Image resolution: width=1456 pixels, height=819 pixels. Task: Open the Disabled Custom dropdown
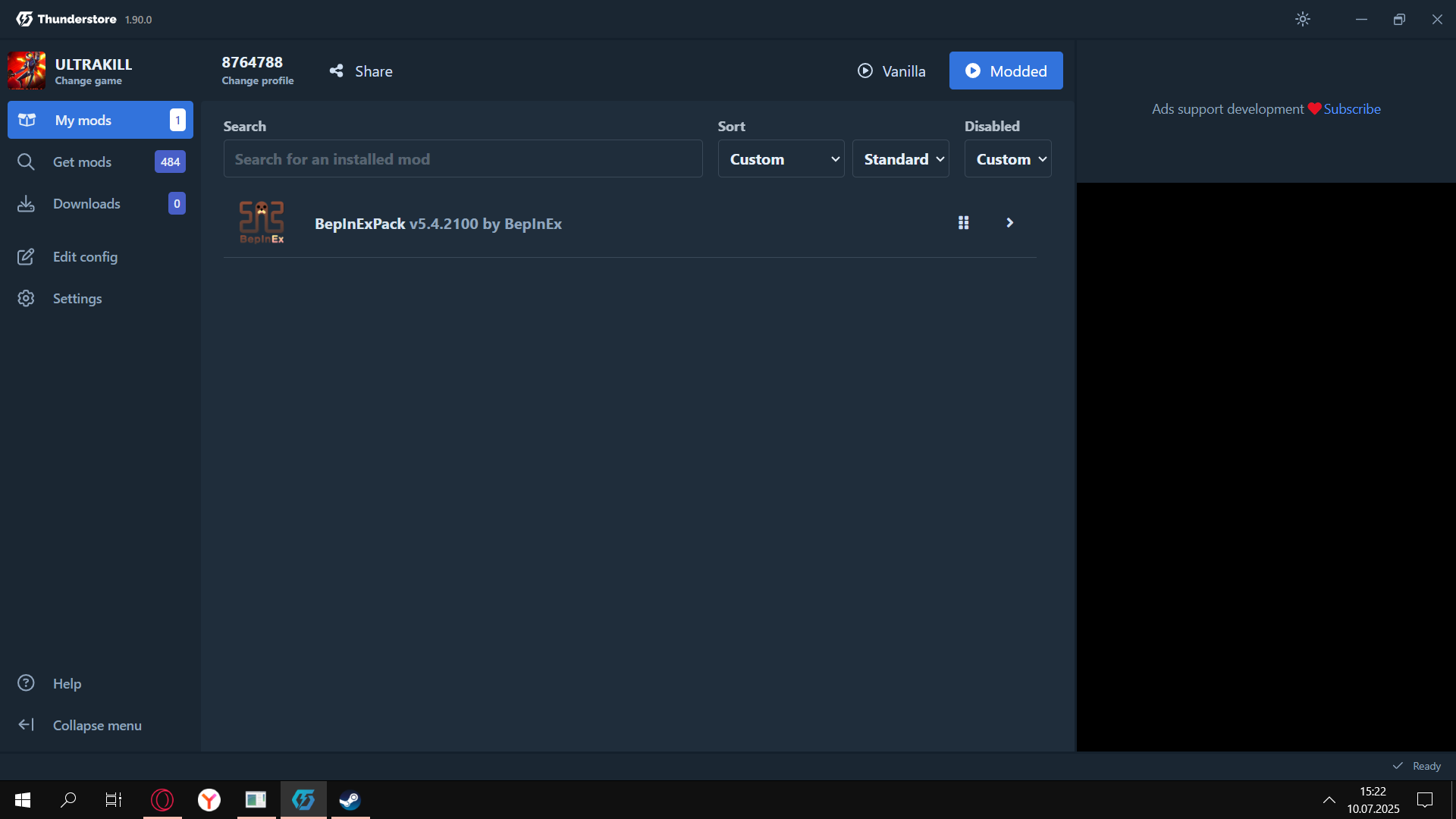click(1008, 158)
